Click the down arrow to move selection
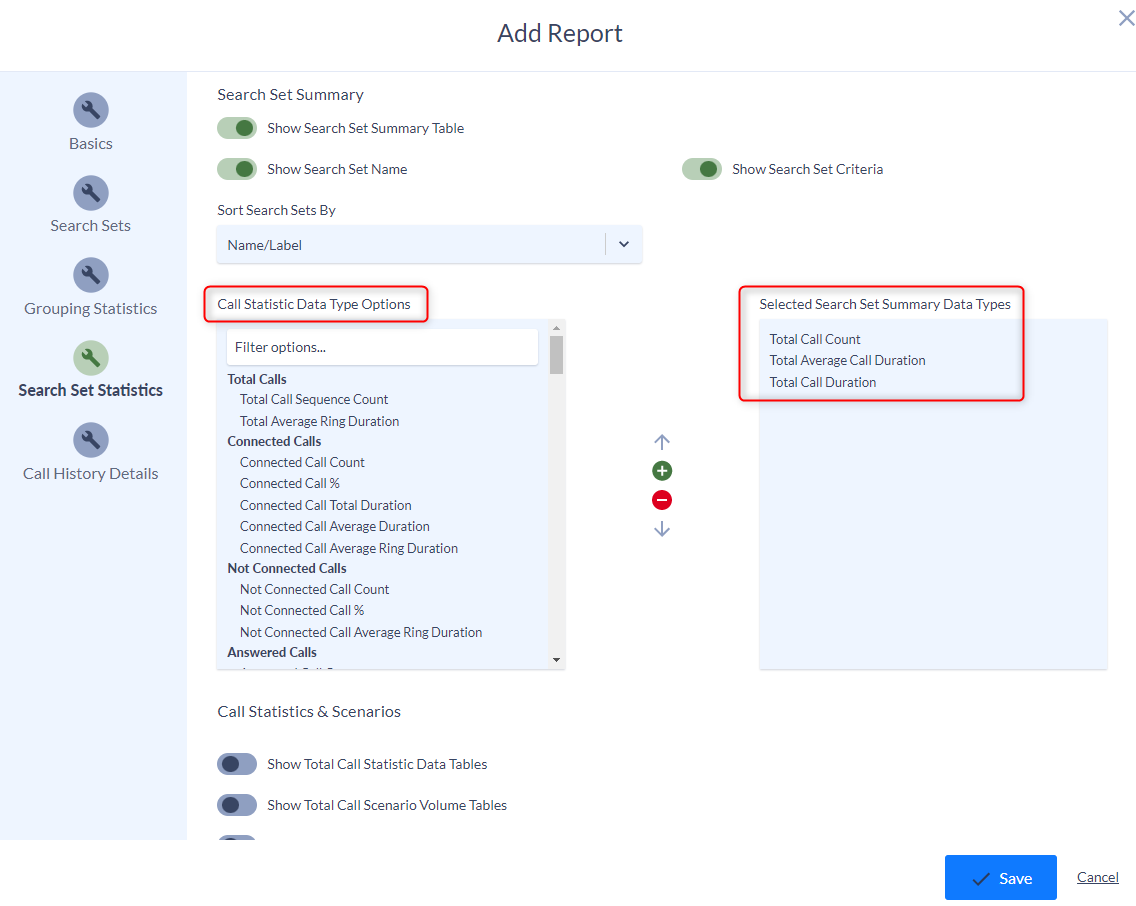Screen dimensions: 1136x906 click(661, 528)
